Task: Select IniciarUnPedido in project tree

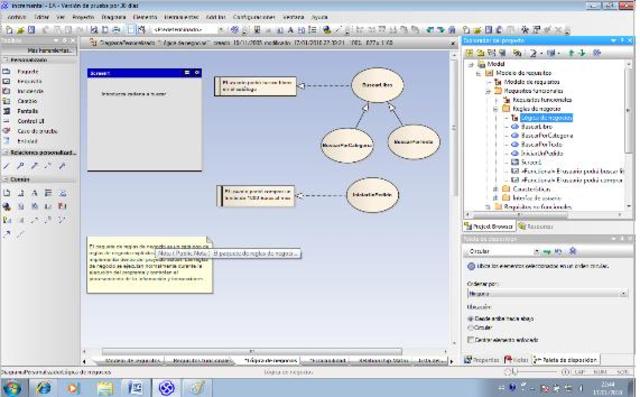Action: 542,153
